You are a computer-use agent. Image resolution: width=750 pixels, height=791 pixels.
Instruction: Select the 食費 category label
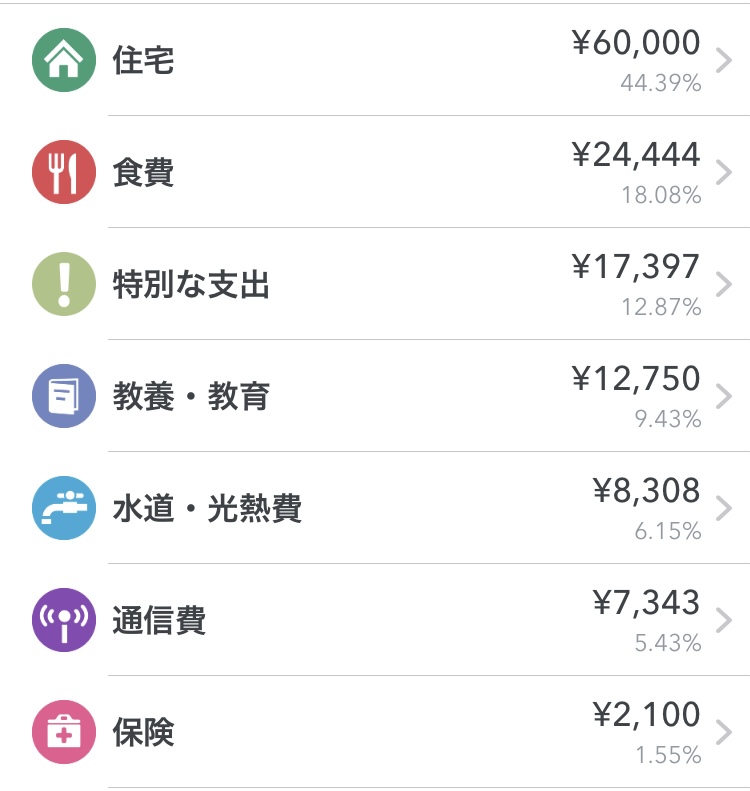pos(143,172)
